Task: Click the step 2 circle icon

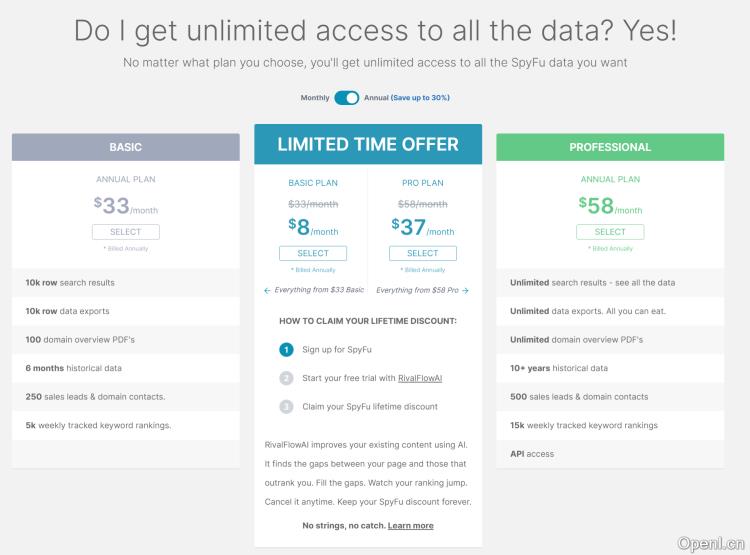Action: [x=286, y=378]
